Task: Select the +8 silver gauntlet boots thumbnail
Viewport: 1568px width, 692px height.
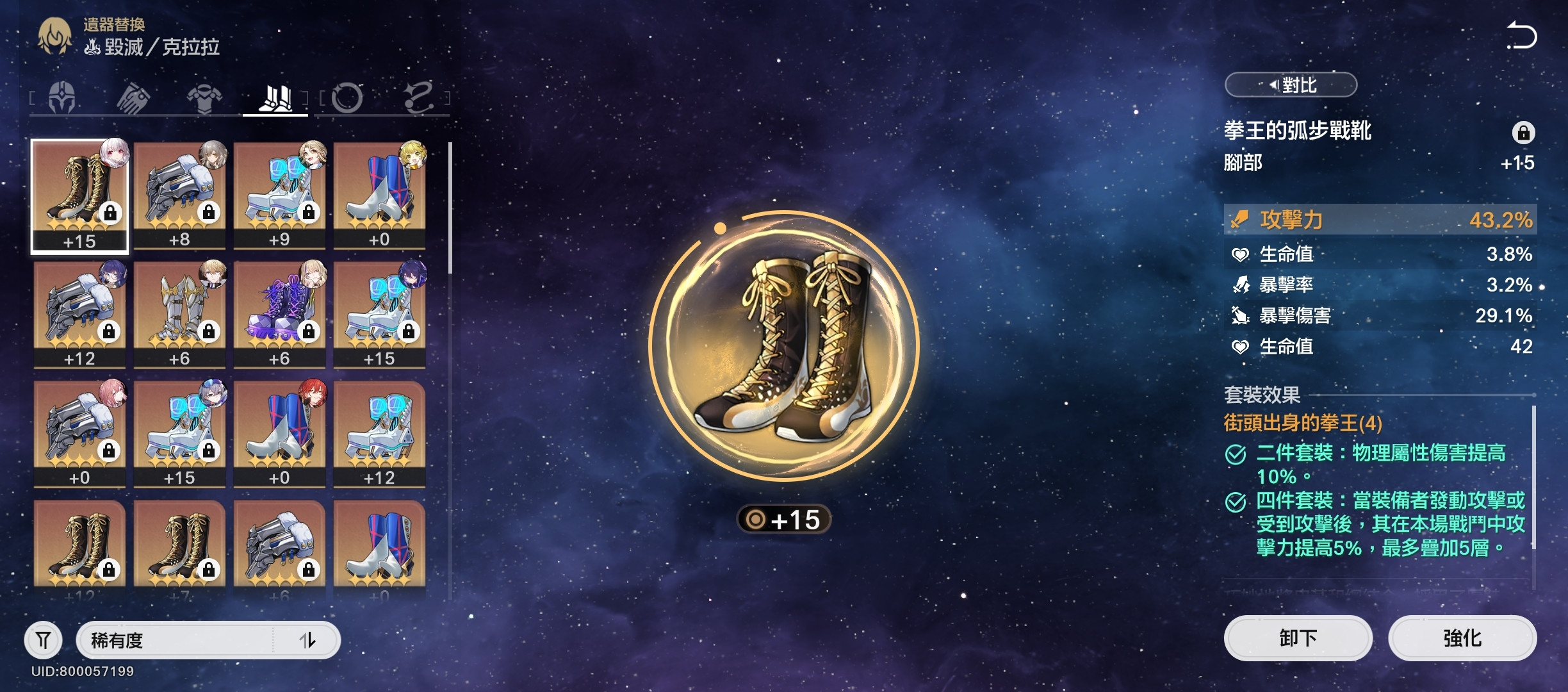Action: click(179, 195)
